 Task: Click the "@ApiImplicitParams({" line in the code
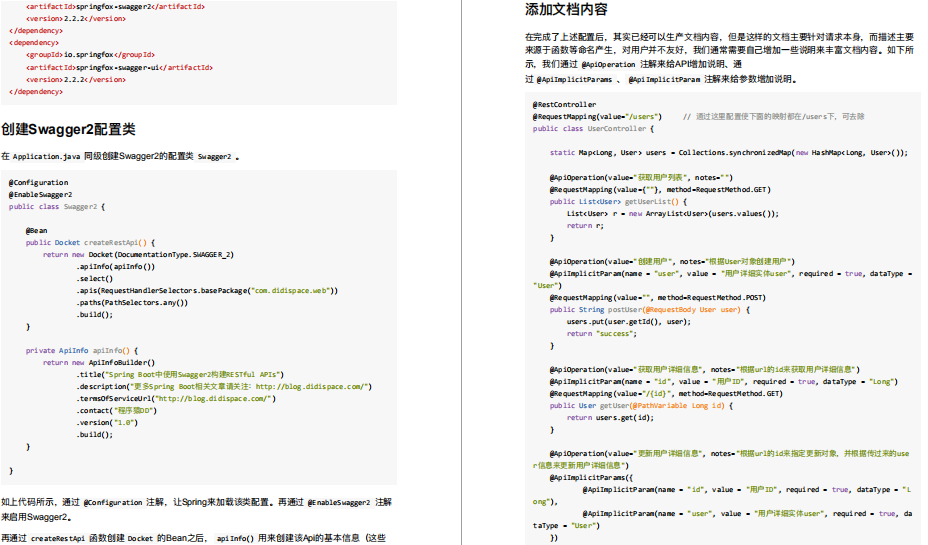[x=591, y=478]
